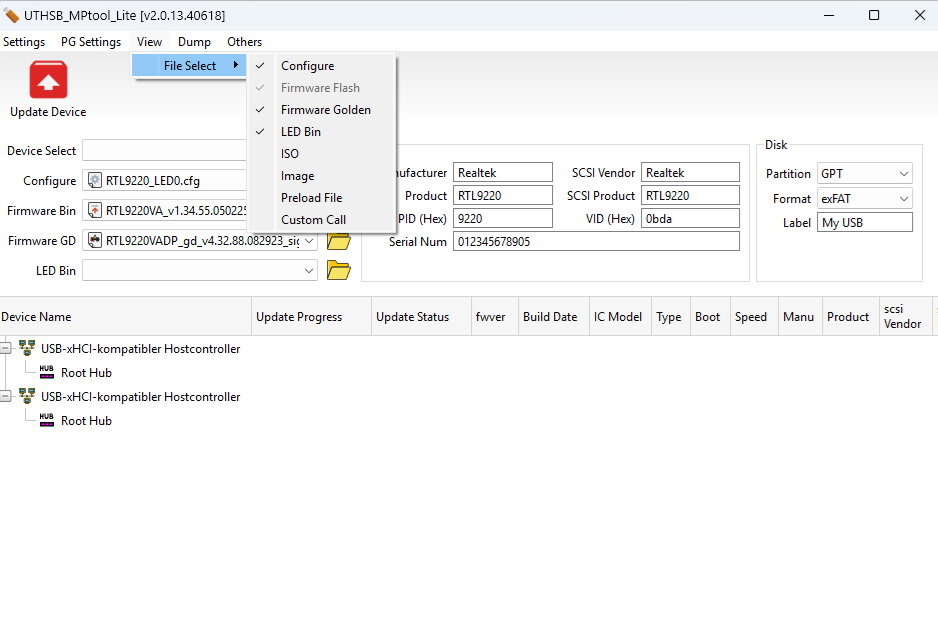Collapse the first USB host controller tree node
Image resolution: width=938 pixels, height=620 pixels.
[x=7, y=349]
